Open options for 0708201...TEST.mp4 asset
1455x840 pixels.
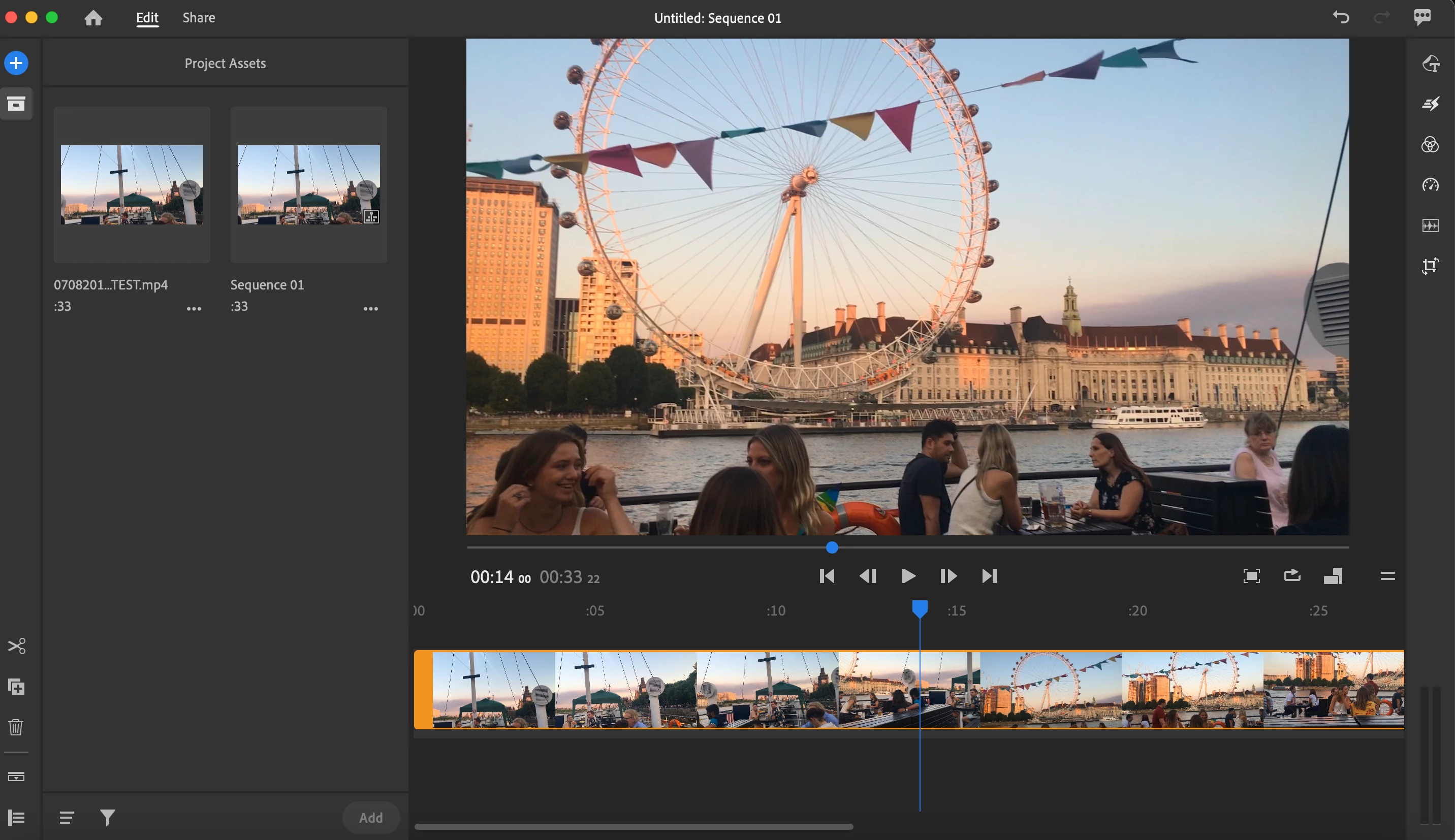pos(194,309)
